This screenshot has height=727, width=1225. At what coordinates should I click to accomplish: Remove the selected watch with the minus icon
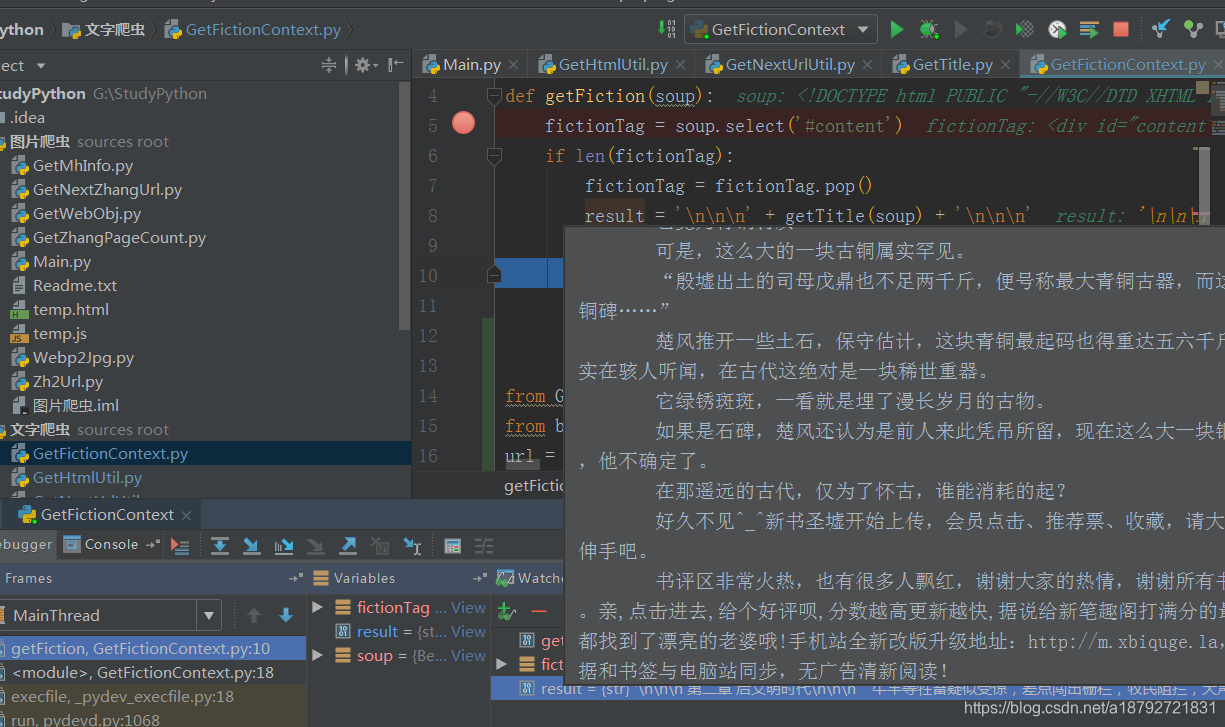coord(539,611)
